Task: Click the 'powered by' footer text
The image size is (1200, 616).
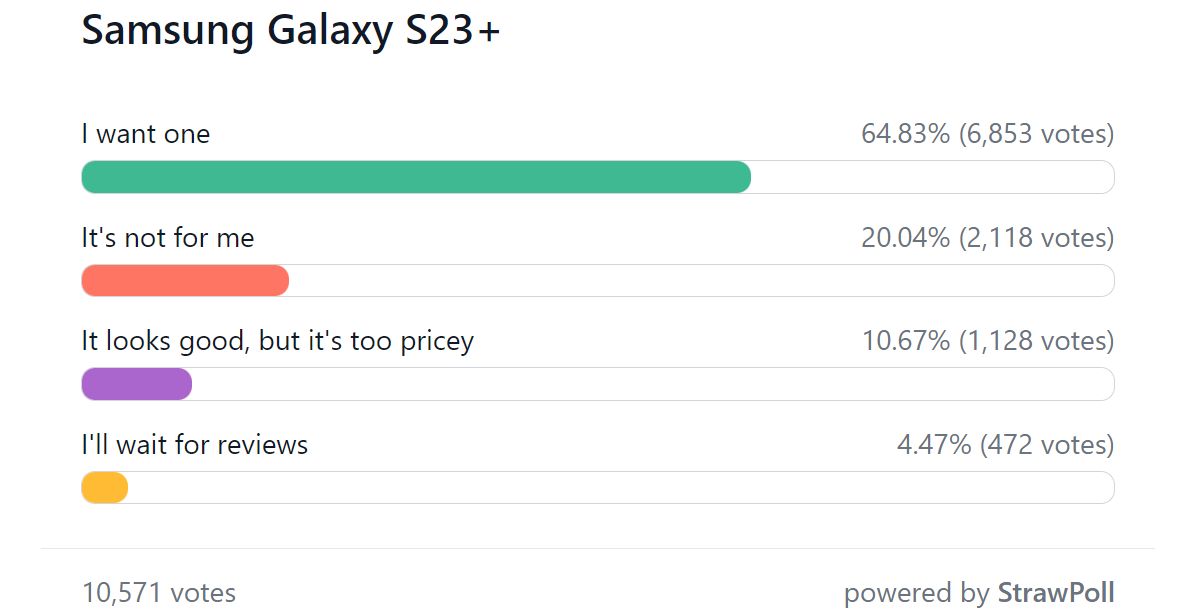Action: pyautogui.click(x=917, y=593)
